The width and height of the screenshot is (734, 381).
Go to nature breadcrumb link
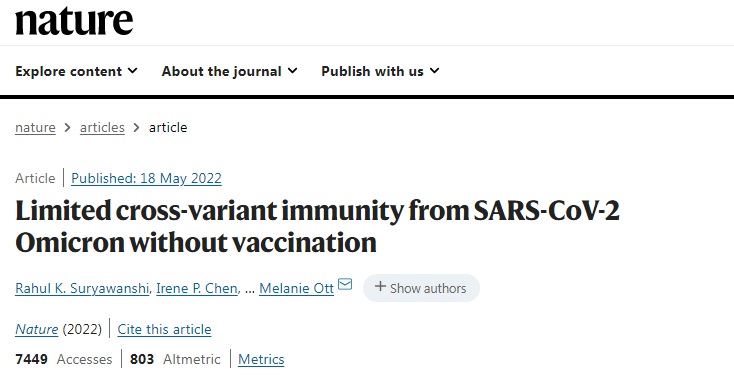point(35,127)
